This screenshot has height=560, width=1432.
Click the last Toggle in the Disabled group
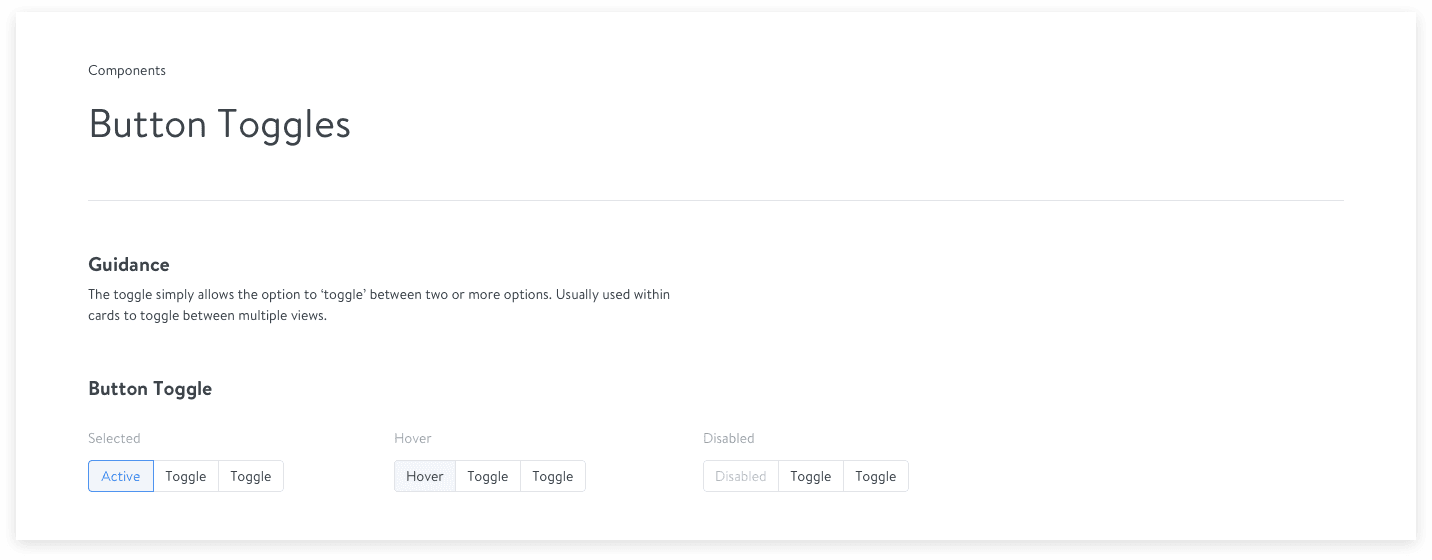[x=876, y=476]
